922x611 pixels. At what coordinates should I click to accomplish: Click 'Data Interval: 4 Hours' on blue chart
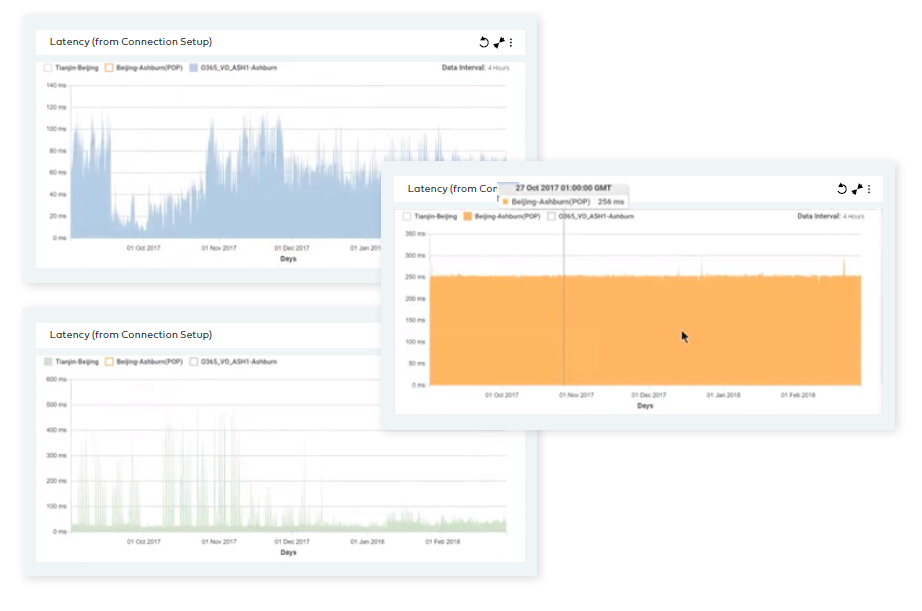pyautogui.click(x=476, y=68)
